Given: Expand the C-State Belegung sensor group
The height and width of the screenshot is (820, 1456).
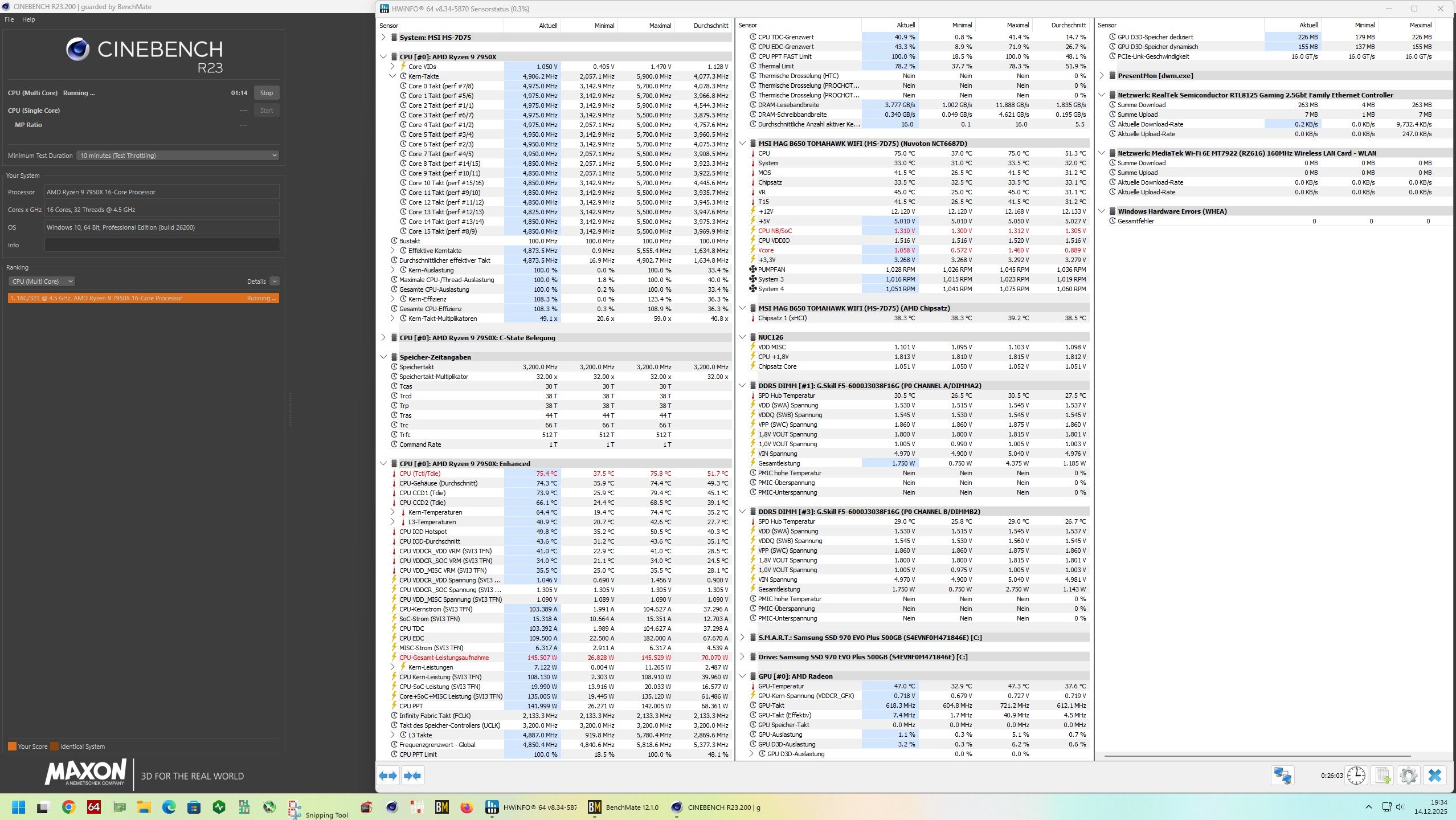Looking at the screenshot, I should coord(383,338).
